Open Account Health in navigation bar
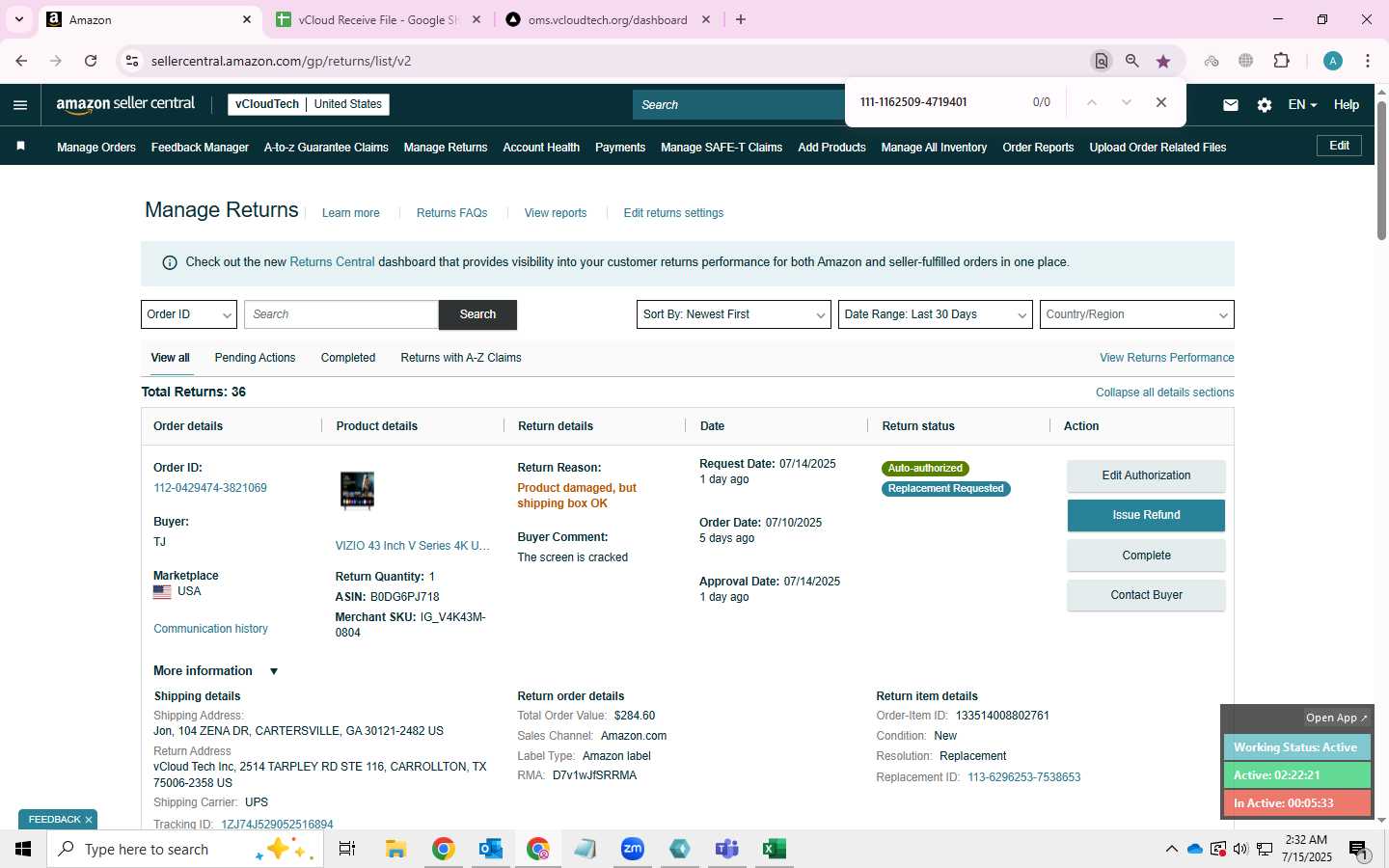Screen dimensions: 1389x868 tap(541, 148)
